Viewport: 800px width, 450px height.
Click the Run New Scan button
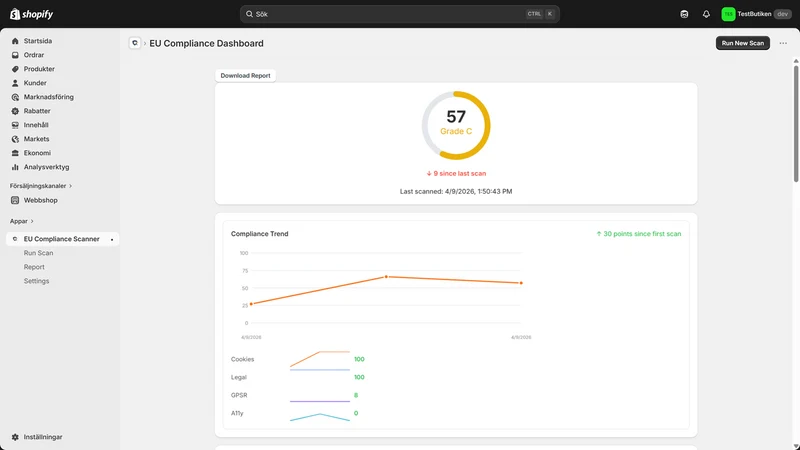tap(742, 43)
